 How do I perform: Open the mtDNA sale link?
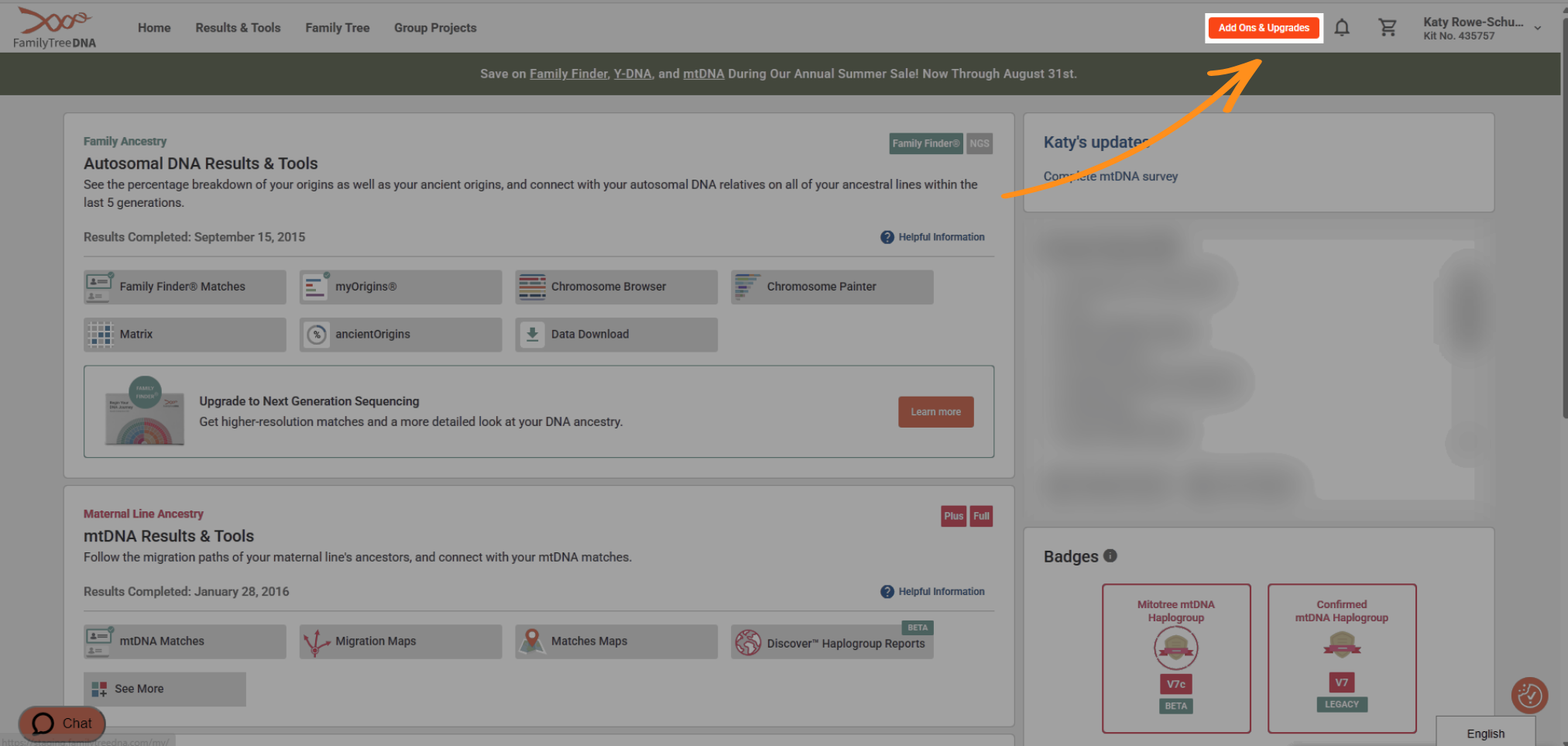[703, 74]
